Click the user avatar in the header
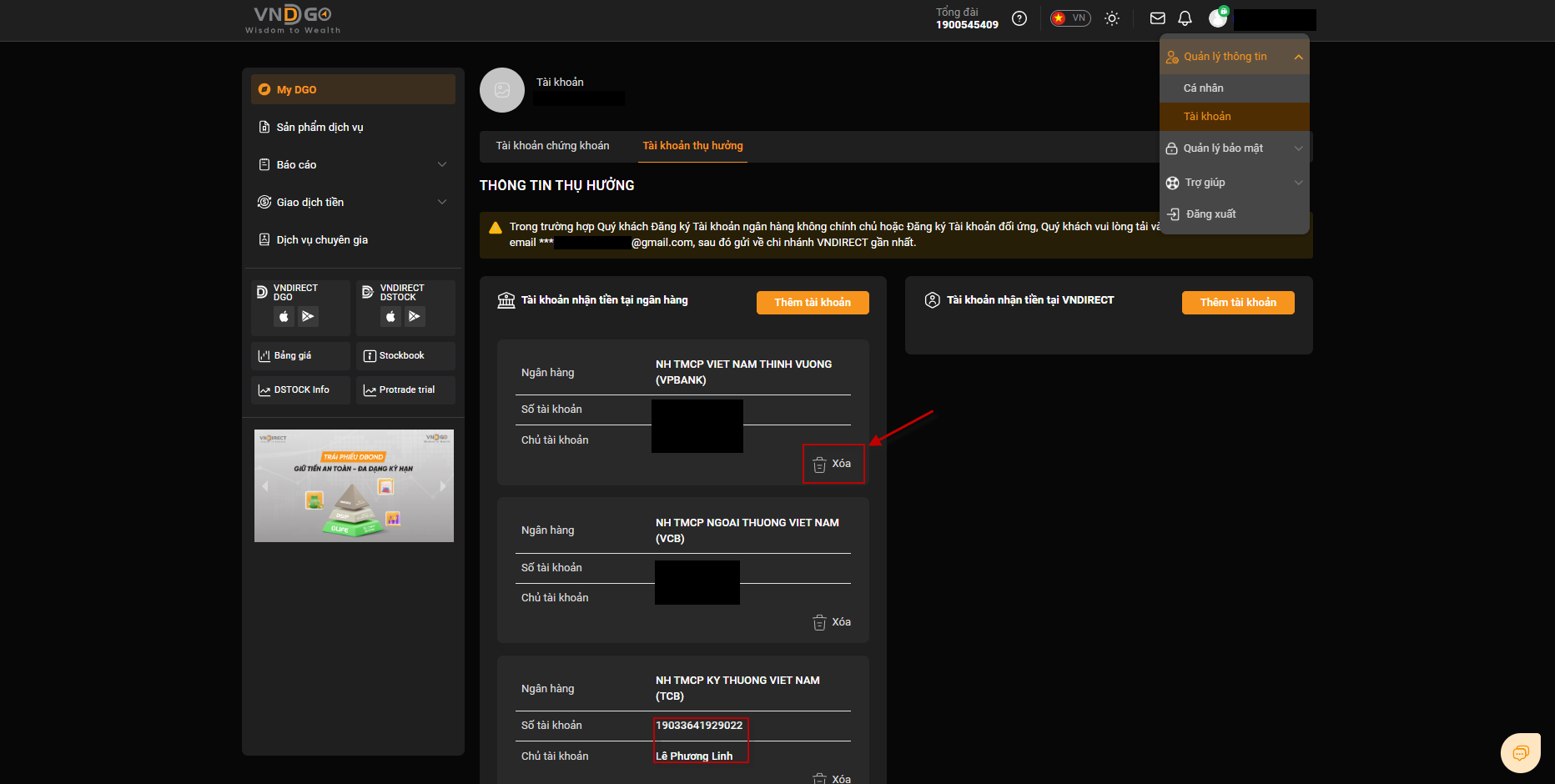The image size is (1555, 784). (1218, 18)
